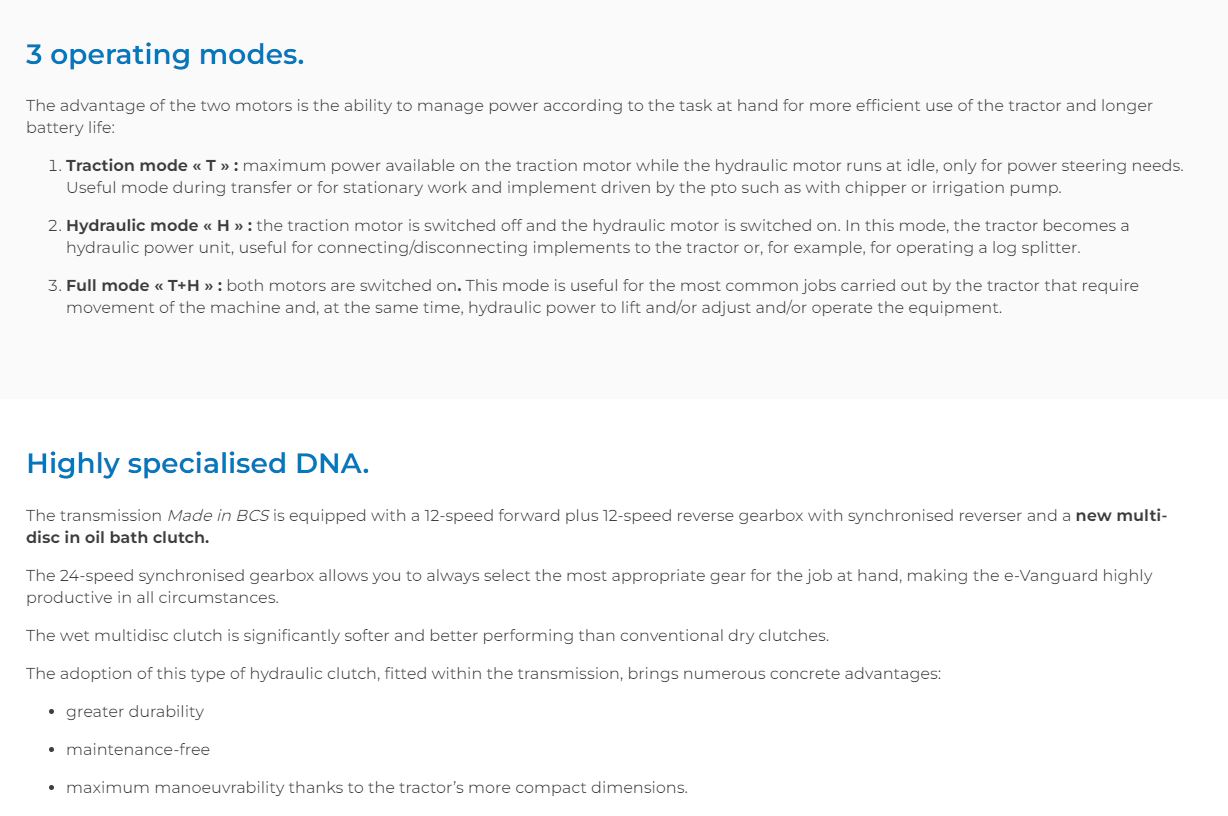Click the hydraulic clutch adoption advantages sentence
This screenshot has height=816, width=1228.
(483, 673)
